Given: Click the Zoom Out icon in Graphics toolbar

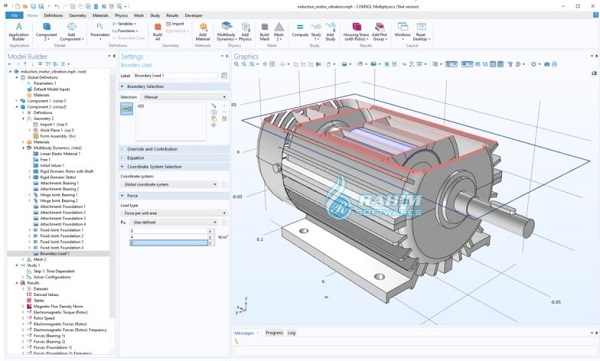Looking at the screenshot, I should coord(244,64).
